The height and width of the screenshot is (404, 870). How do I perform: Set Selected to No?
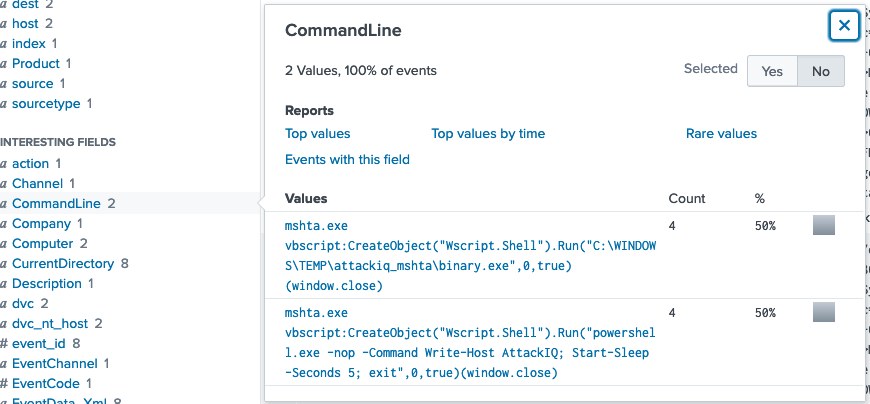coord(820,71)
